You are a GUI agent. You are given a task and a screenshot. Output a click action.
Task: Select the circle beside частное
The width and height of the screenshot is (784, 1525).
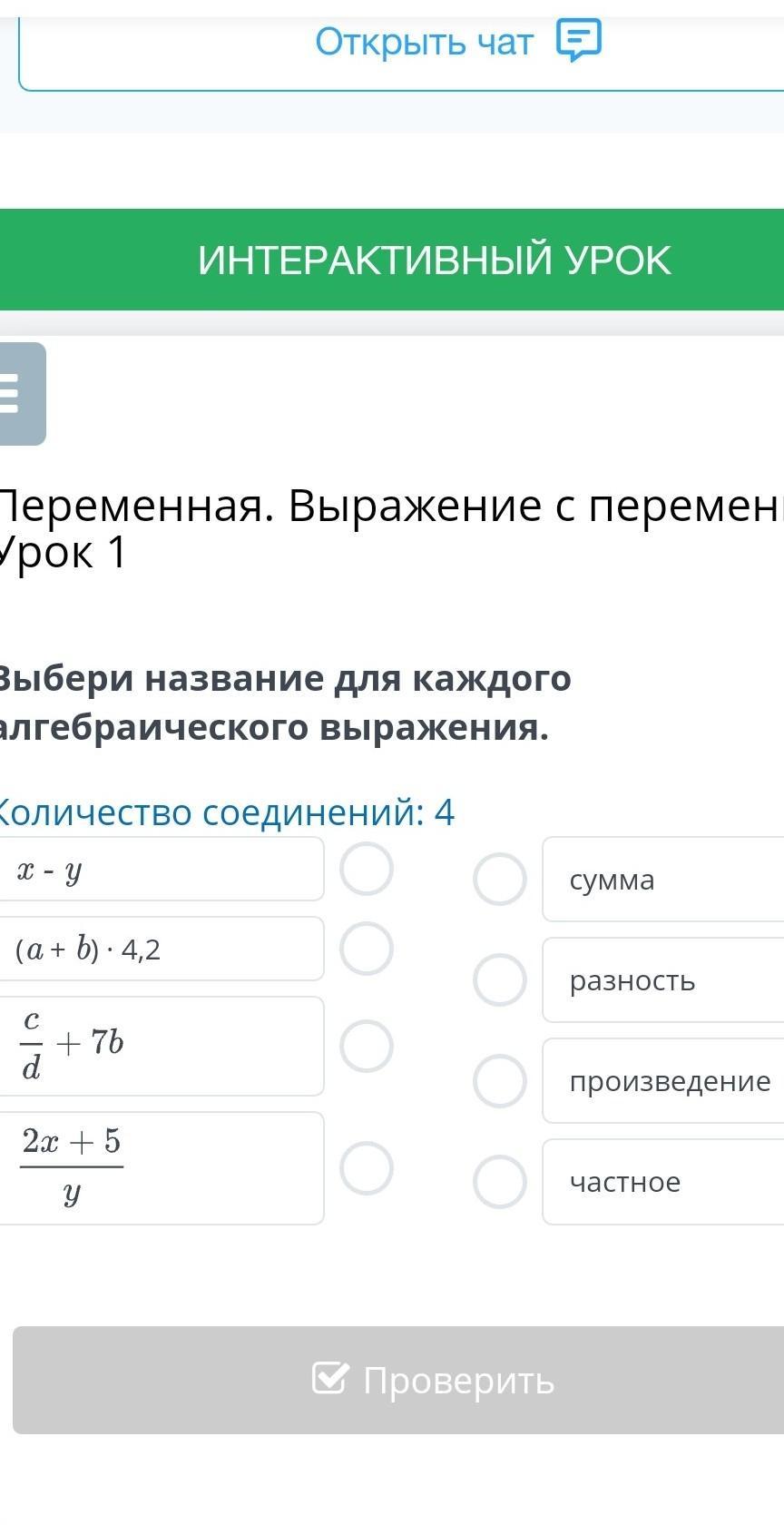coord(500,1181)
